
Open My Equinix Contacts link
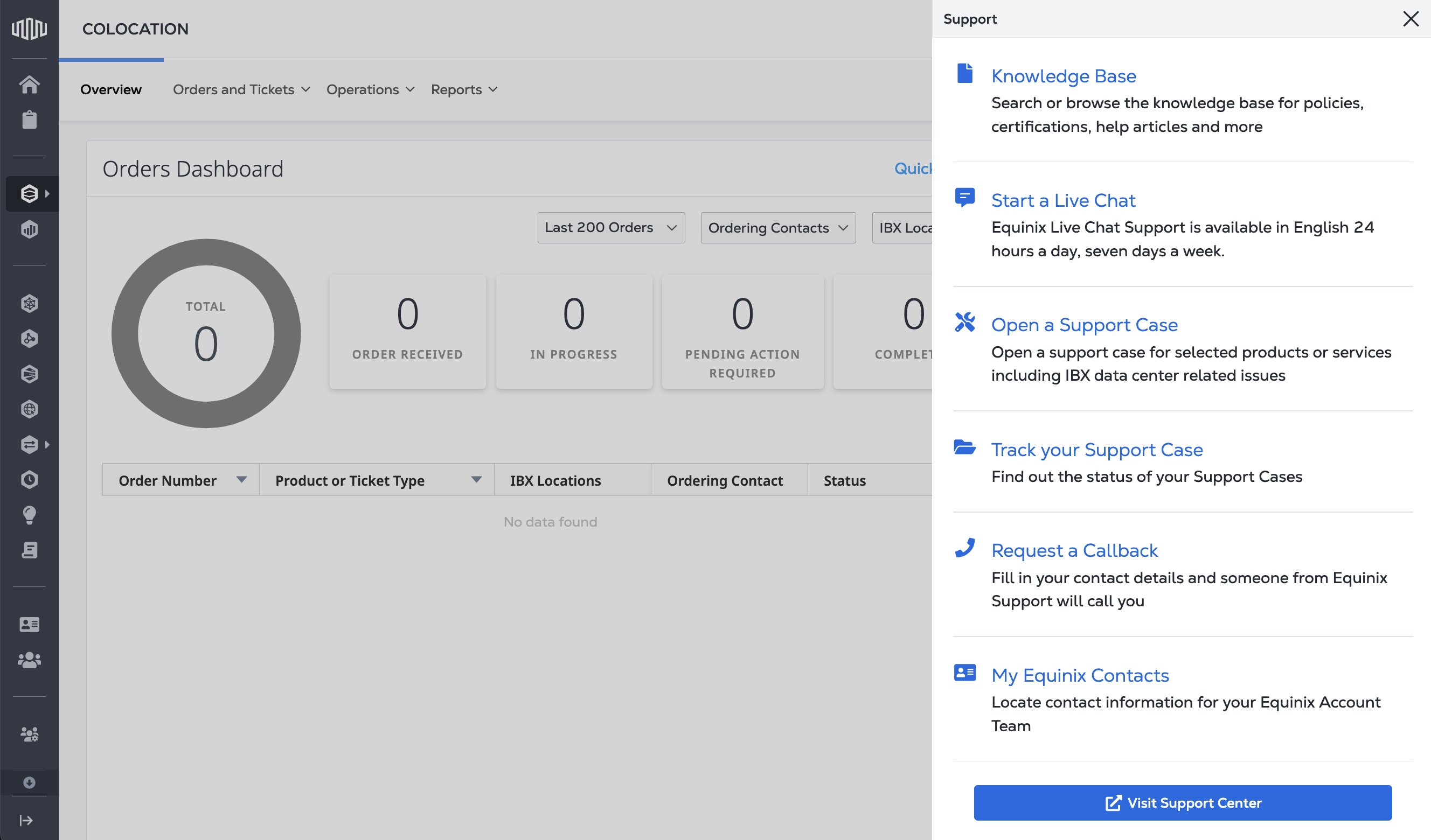[1080, 675]
